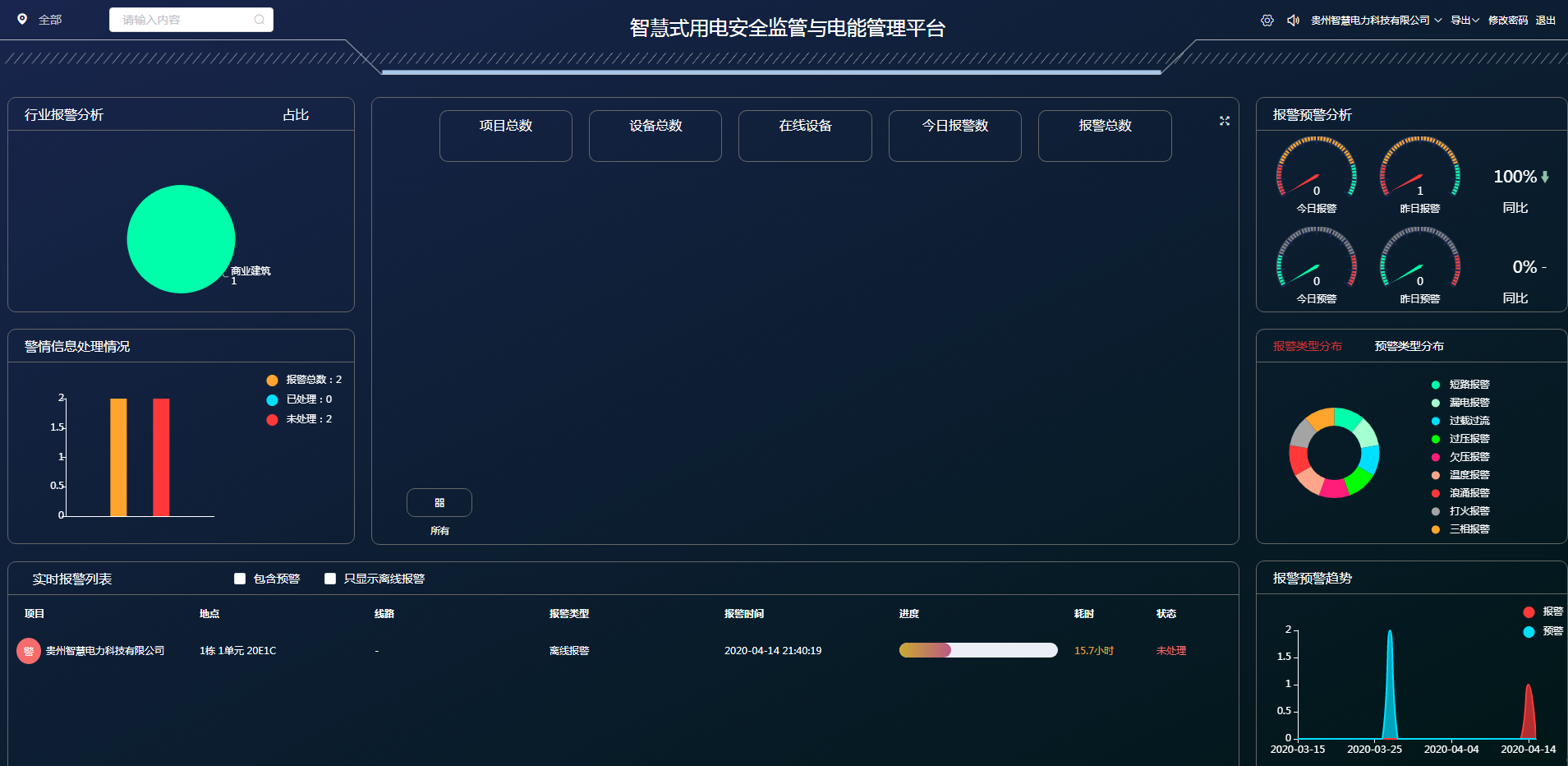Viewport: 1568px width, 766px height.
Task: Click 退出 to log out
Action: 1545,21
